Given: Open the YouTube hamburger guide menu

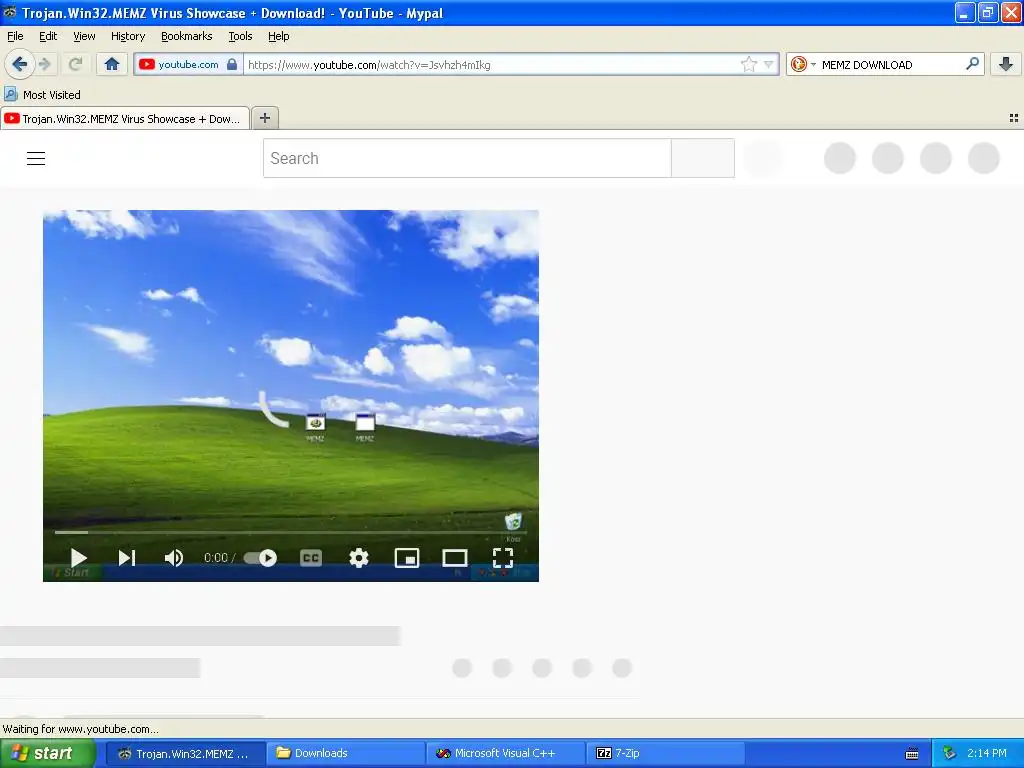Looking at the screenshot, I should click(x=36, y=158).
